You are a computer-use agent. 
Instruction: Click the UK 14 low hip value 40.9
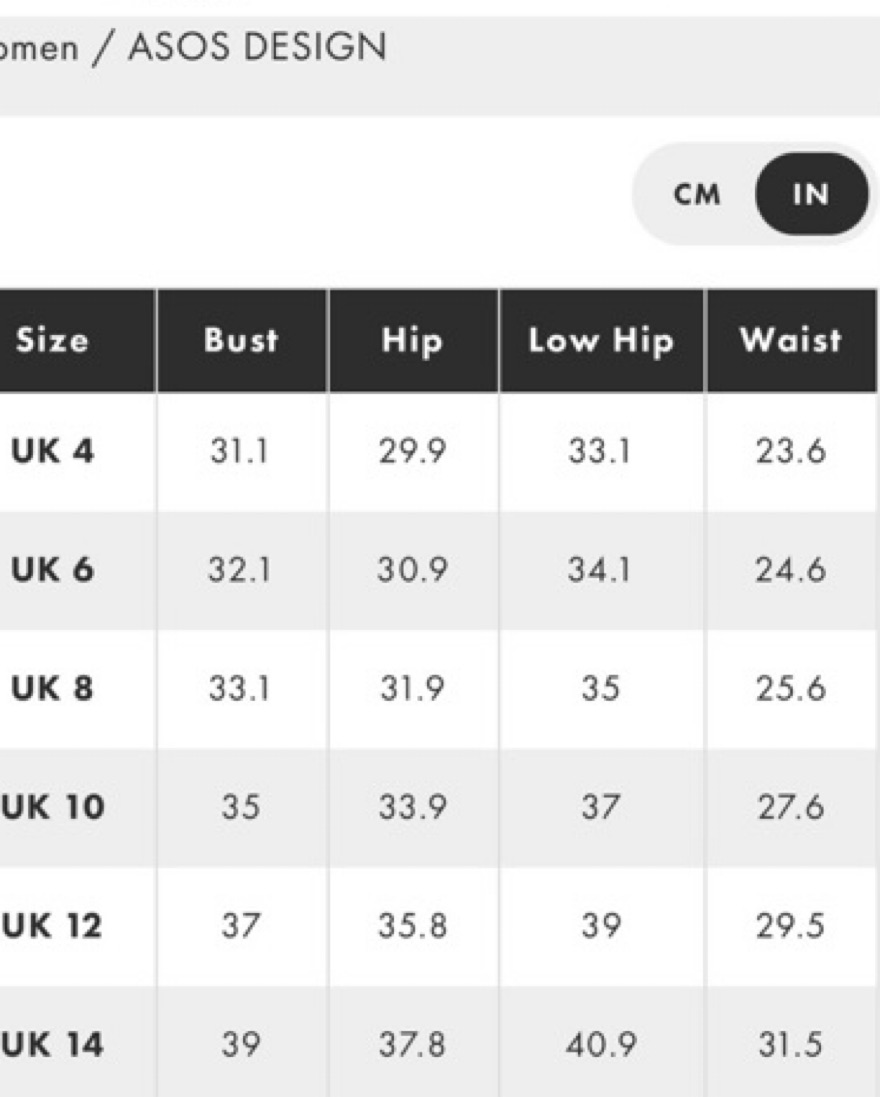coord(602,1045)
